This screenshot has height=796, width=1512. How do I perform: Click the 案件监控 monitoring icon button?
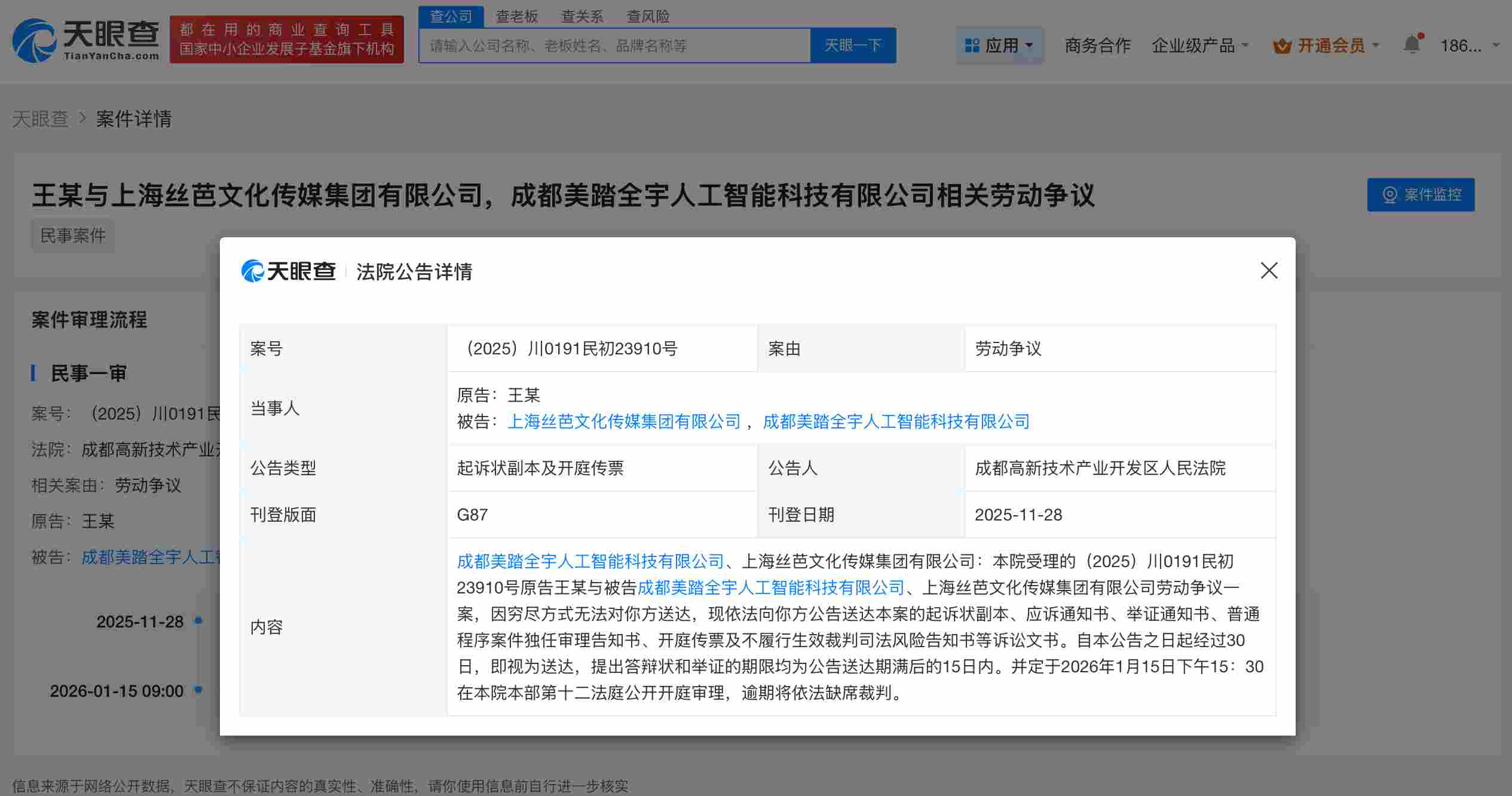1391,194
